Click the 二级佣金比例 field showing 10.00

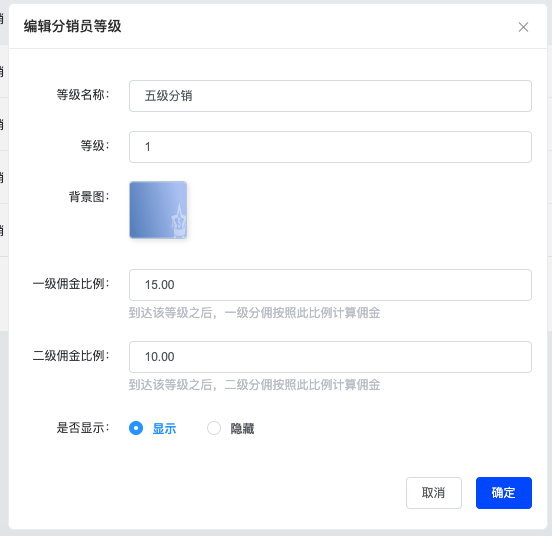point(330,357)
